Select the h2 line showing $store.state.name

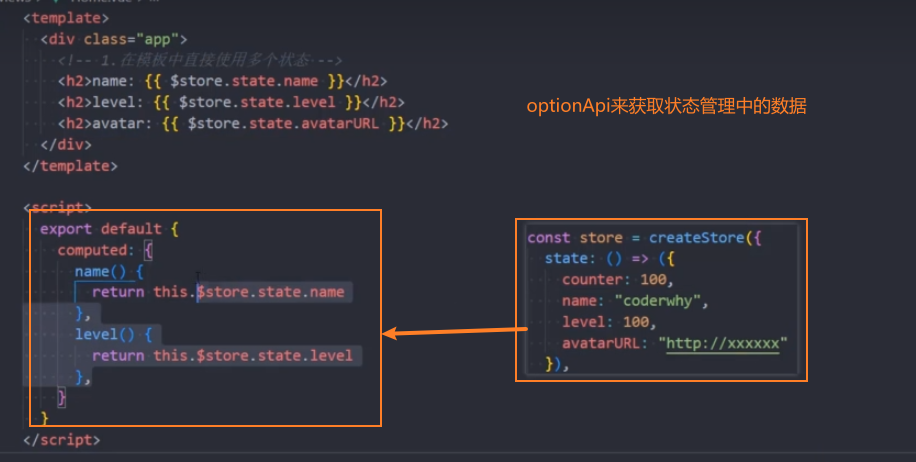pyautogui.click(x=223, y=81)
